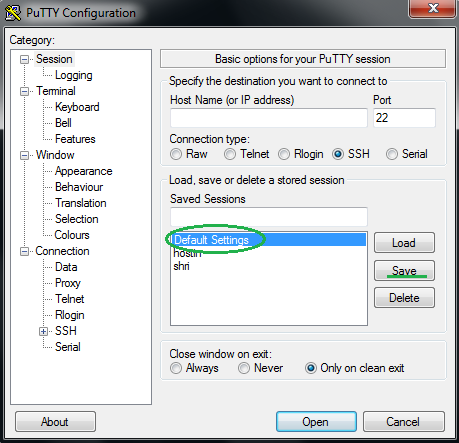Click the Port number field
The image size is (459, 443).
(x=404, y=118)
